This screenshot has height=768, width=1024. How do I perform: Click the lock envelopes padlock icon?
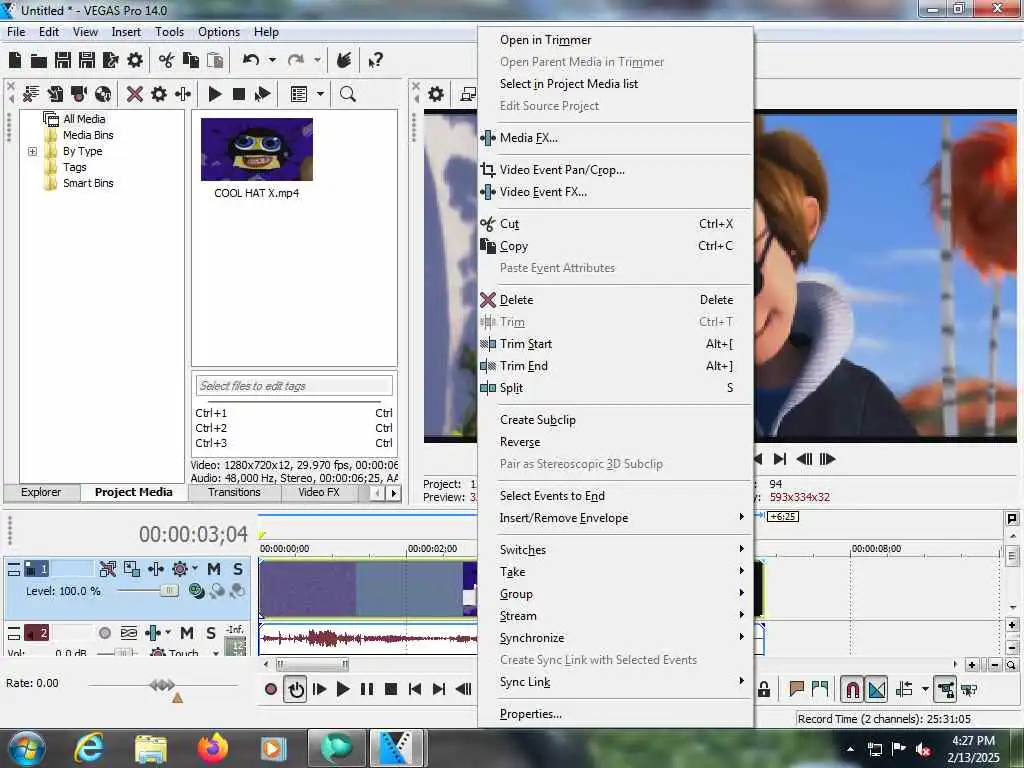(x=764, y=689)
